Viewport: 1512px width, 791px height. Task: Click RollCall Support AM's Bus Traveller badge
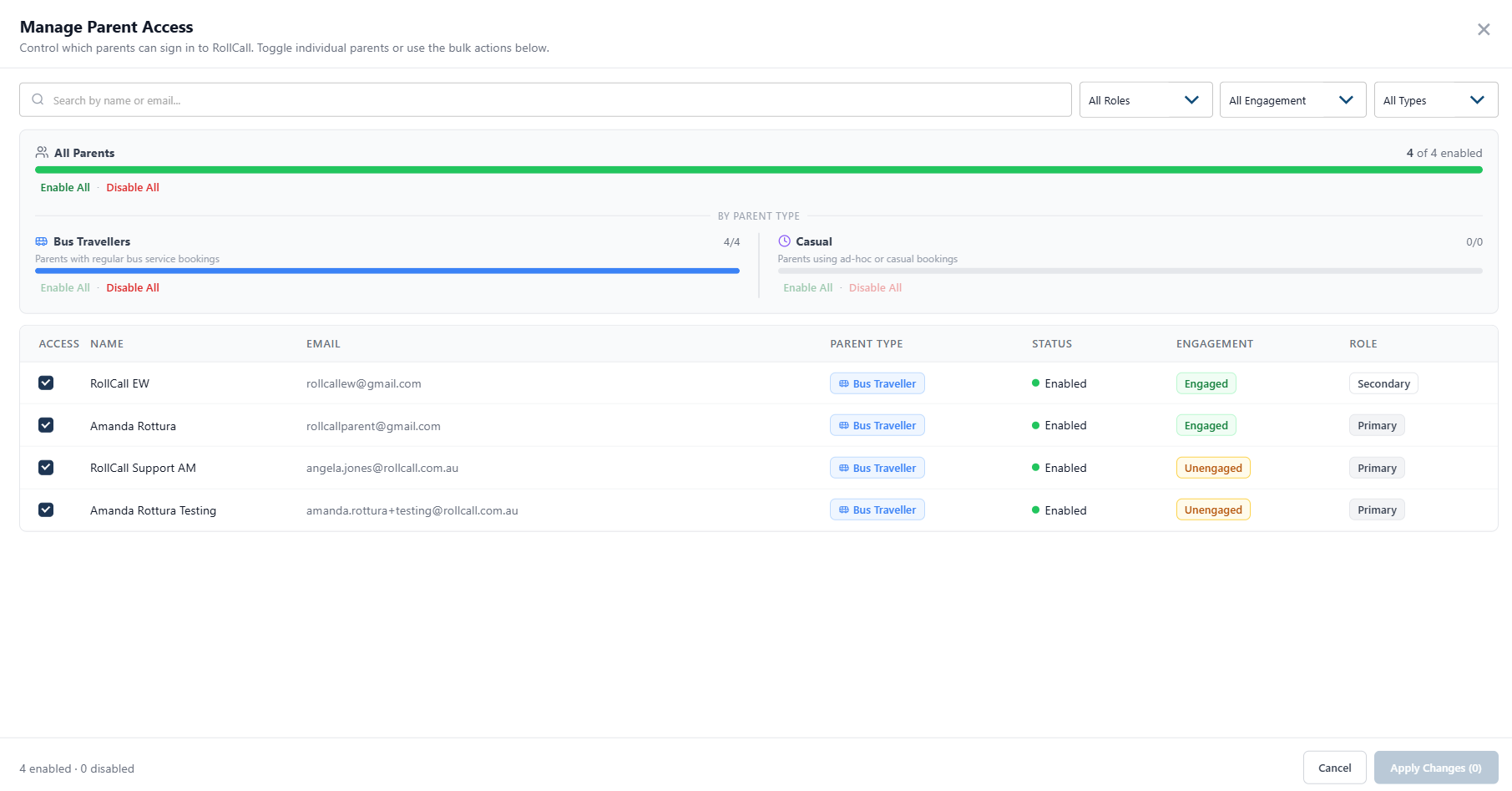(877, 468)
